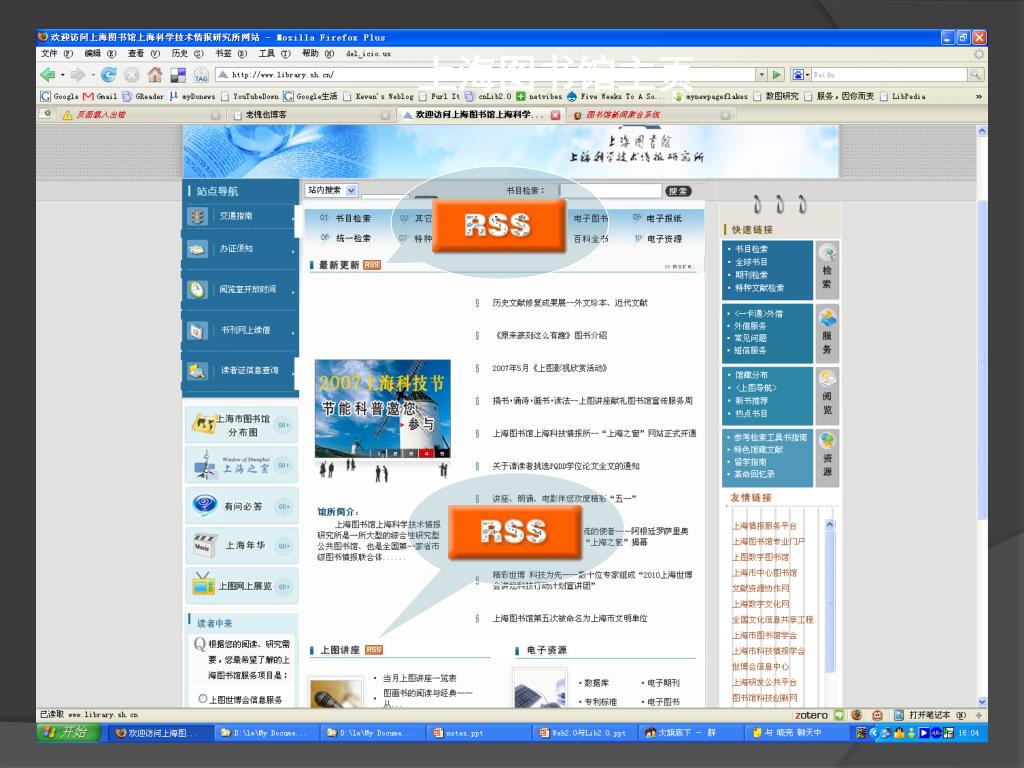The image size is (1024, 768).
Task: Click the TAG icon in the toolbar
Action: click(200, 76)
